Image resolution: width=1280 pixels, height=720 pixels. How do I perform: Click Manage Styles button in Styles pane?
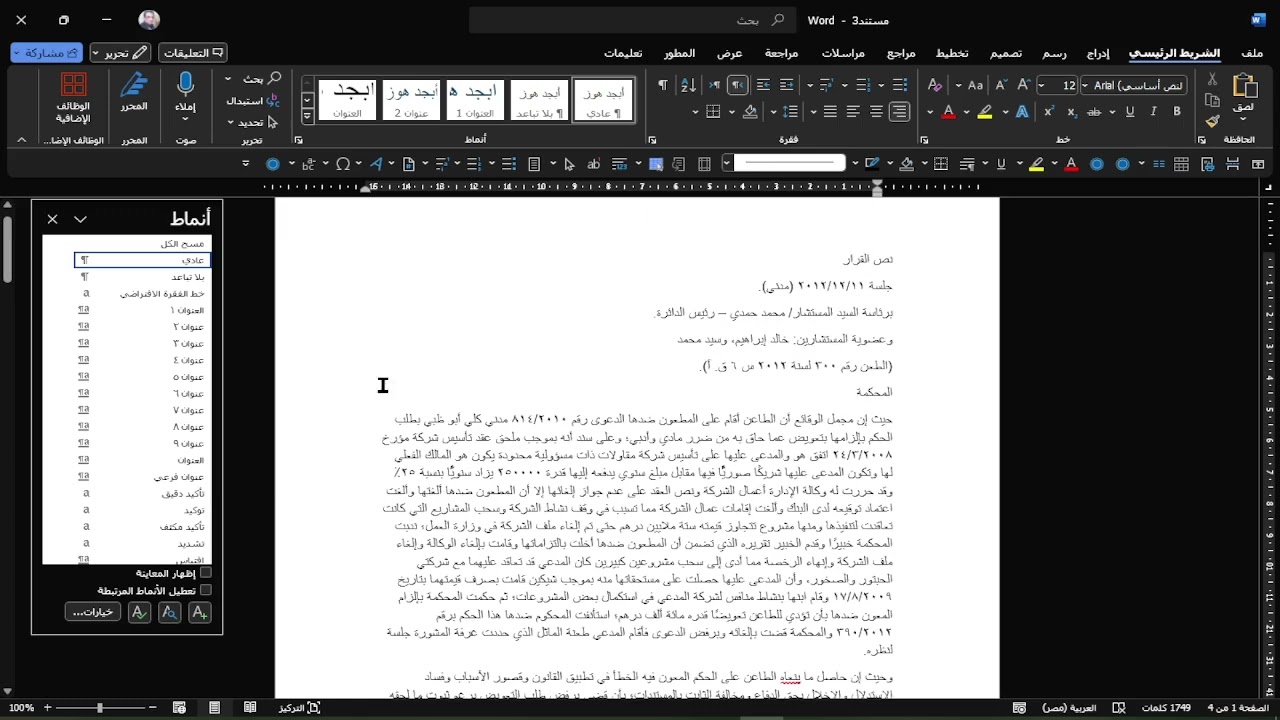pyautogui.click(x=139, y=612)
